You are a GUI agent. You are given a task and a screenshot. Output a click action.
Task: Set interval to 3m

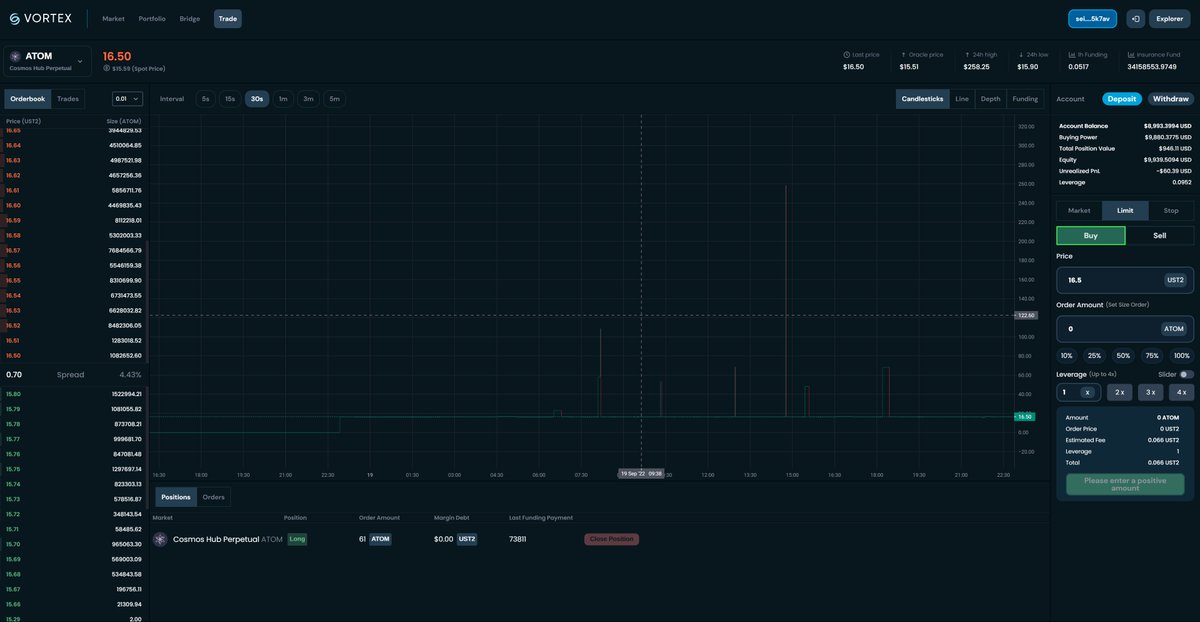point(308,99)
